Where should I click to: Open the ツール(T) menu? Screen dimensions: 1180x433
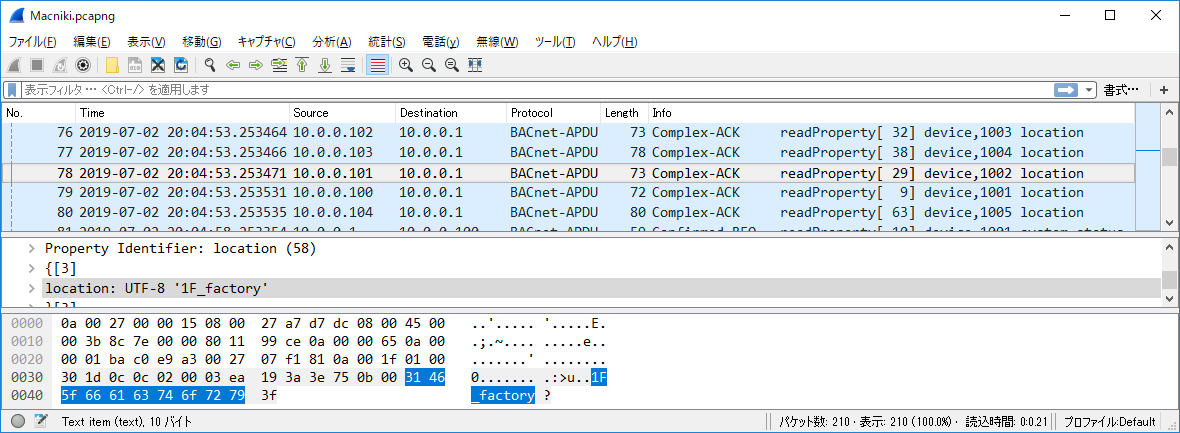pos(555,41)
